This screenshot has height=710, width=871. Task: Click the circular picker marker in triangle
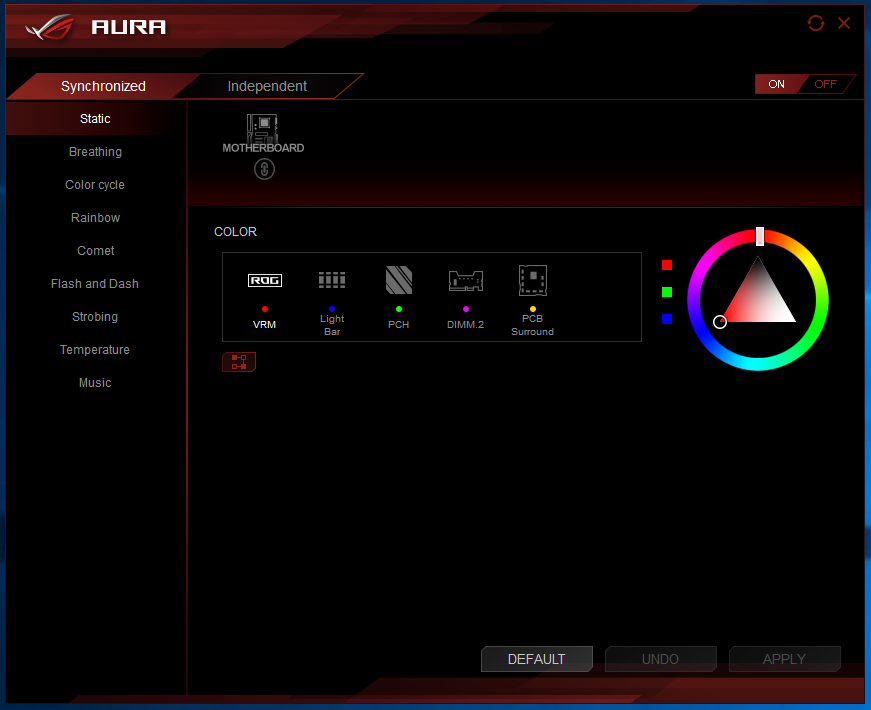pyautogui.click(x=720, y=322)
